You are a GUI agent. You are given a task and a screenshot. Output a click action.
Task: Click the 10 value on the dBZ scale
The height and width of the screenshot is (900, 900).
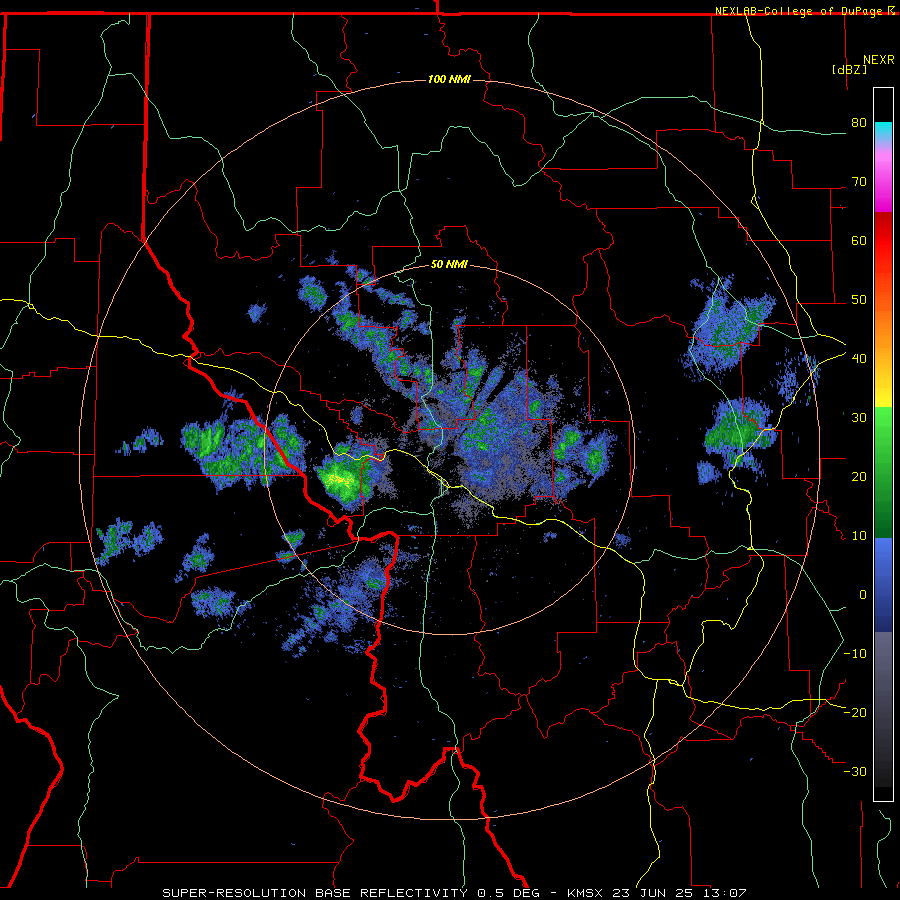859,536
